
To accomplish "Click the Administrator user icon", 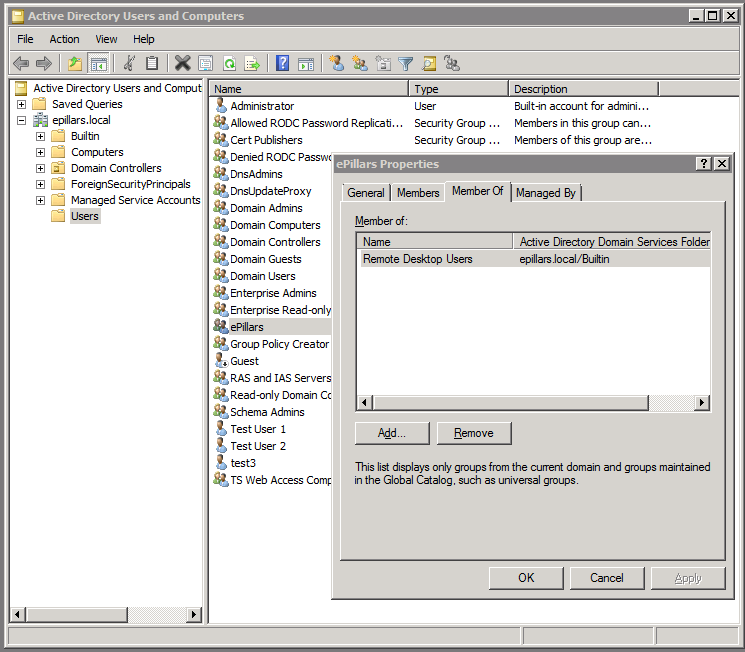I will (220, 105).
